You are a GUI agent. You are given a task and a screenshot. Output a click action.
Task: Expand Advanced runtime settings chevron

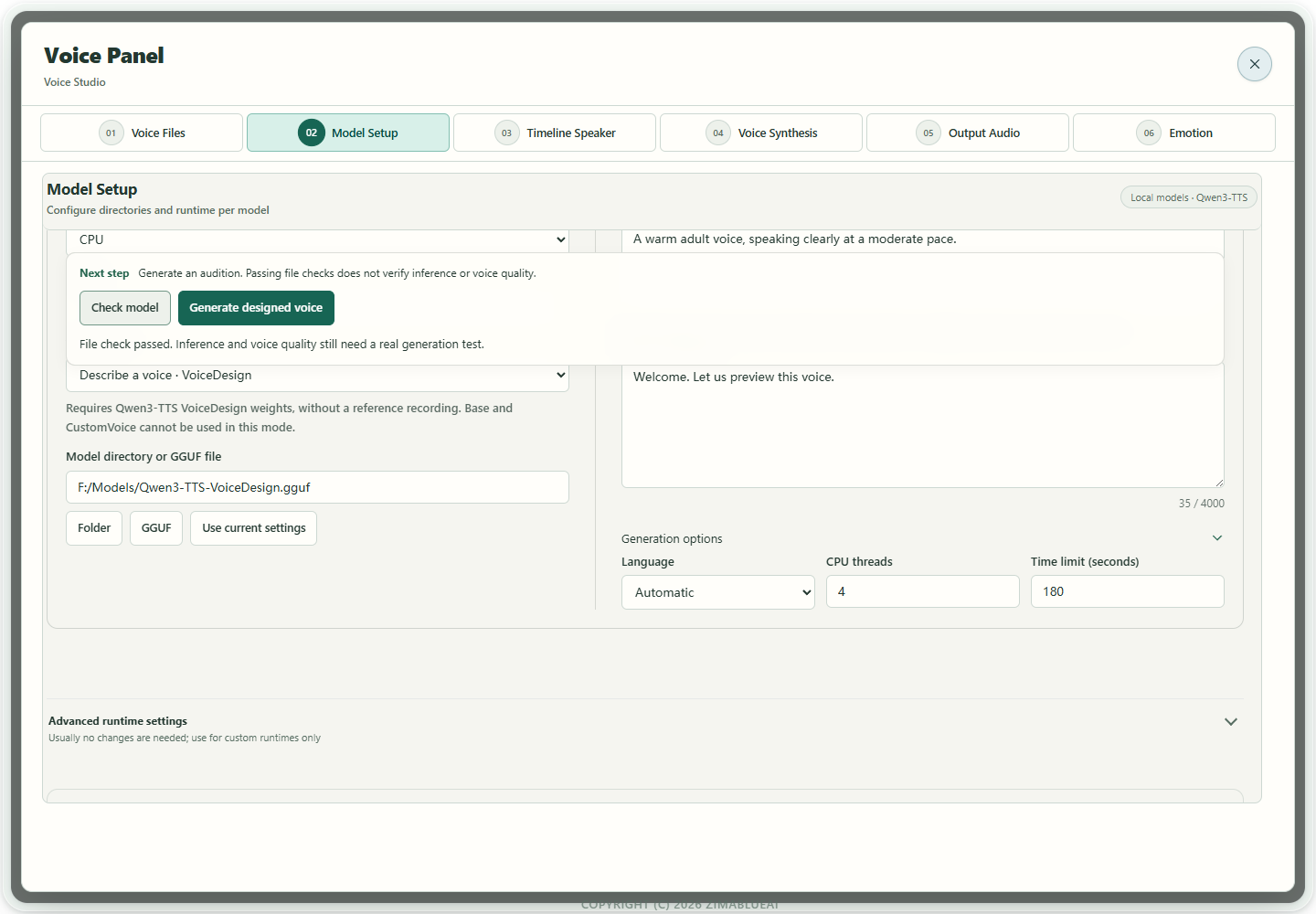(x=1231, y=722)
